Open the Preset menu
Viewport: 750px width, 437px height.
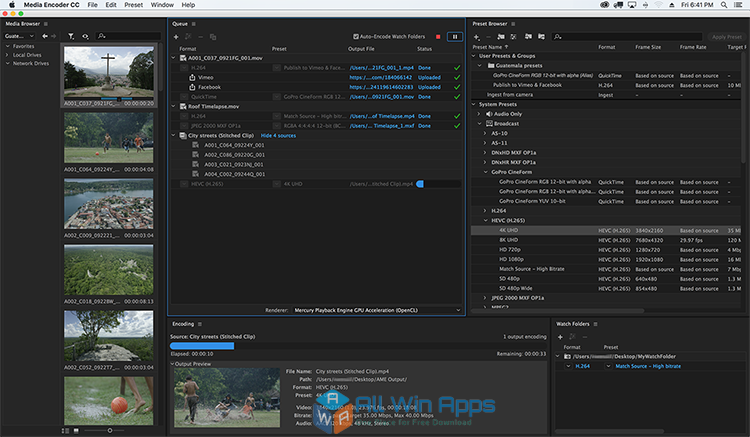coord(133,5)
